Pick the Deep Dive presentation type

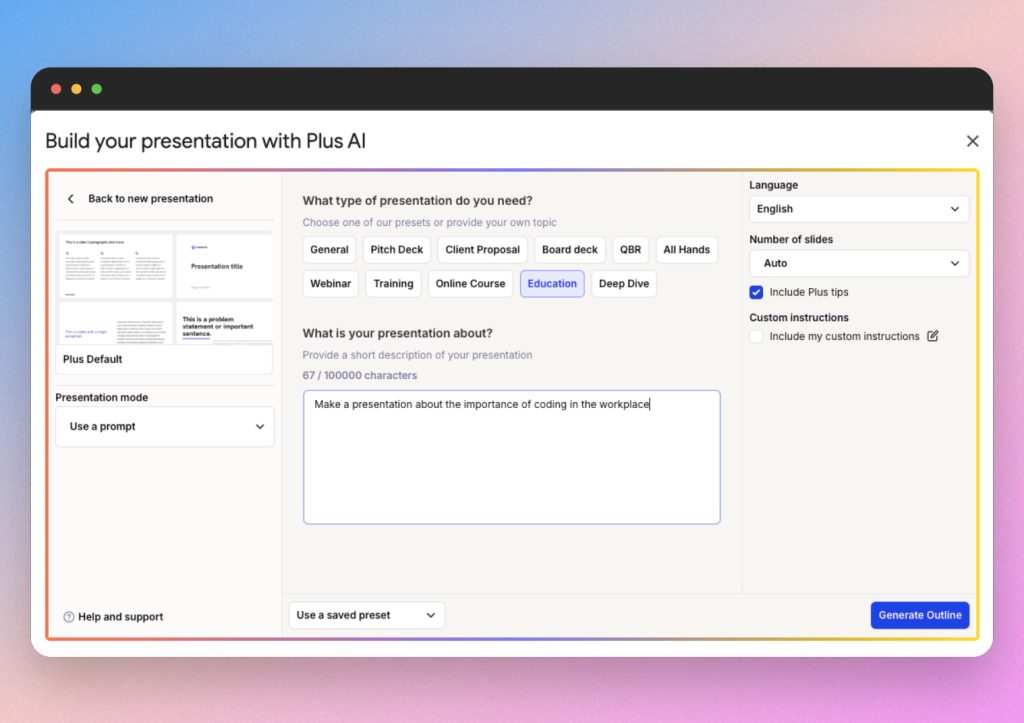(623, 284)
